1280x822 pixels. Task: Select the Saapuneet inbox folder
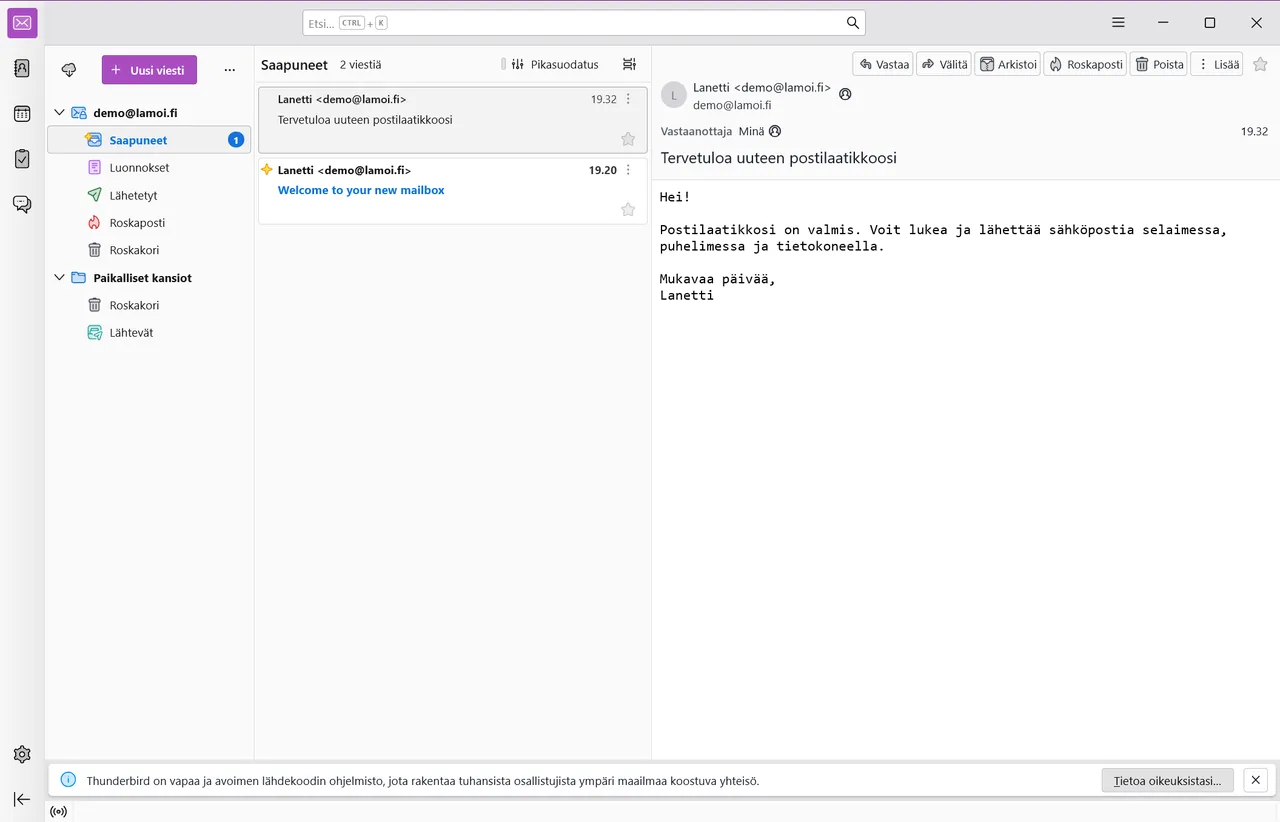(x=149, y=140)
